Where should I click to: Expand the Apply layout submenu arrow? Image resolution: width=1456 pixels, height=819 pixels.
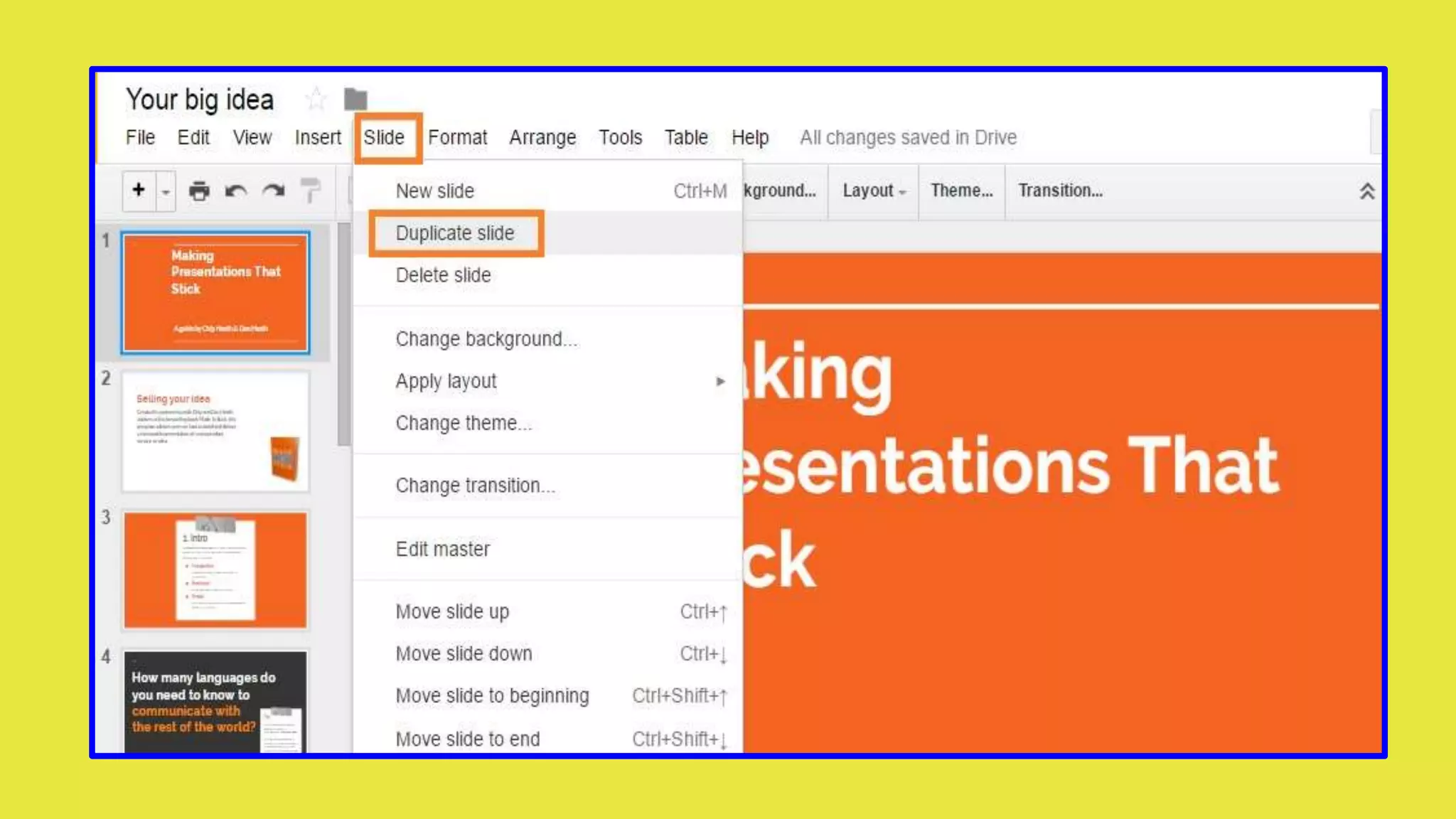click(x=720, y=382)
